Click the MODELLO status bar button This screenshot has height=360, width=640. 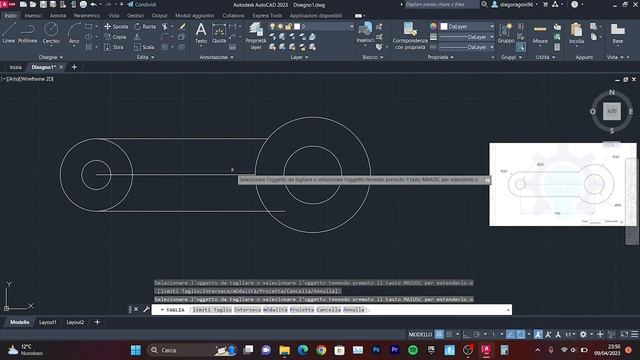click(x=420, y=334)
